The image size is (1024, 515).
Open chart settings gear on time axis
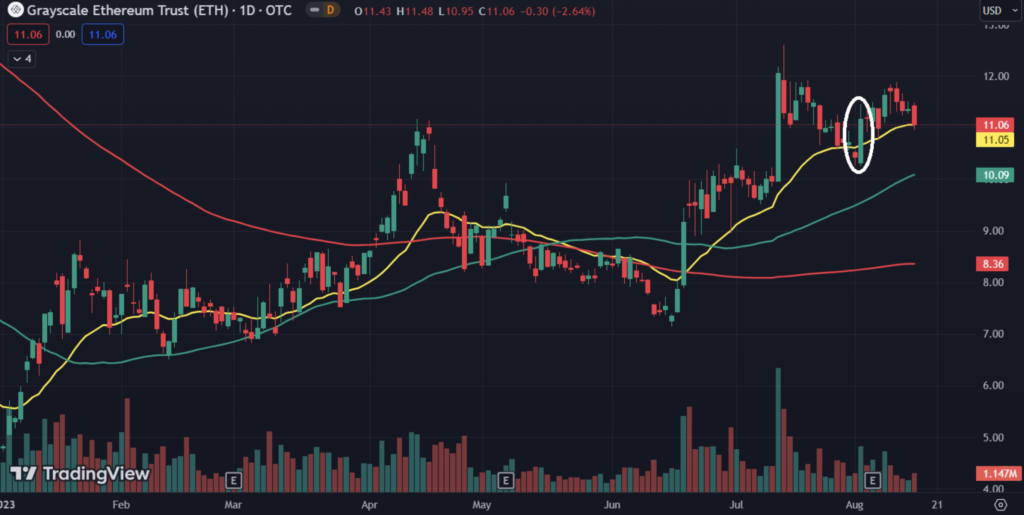(x=999, y=507)
